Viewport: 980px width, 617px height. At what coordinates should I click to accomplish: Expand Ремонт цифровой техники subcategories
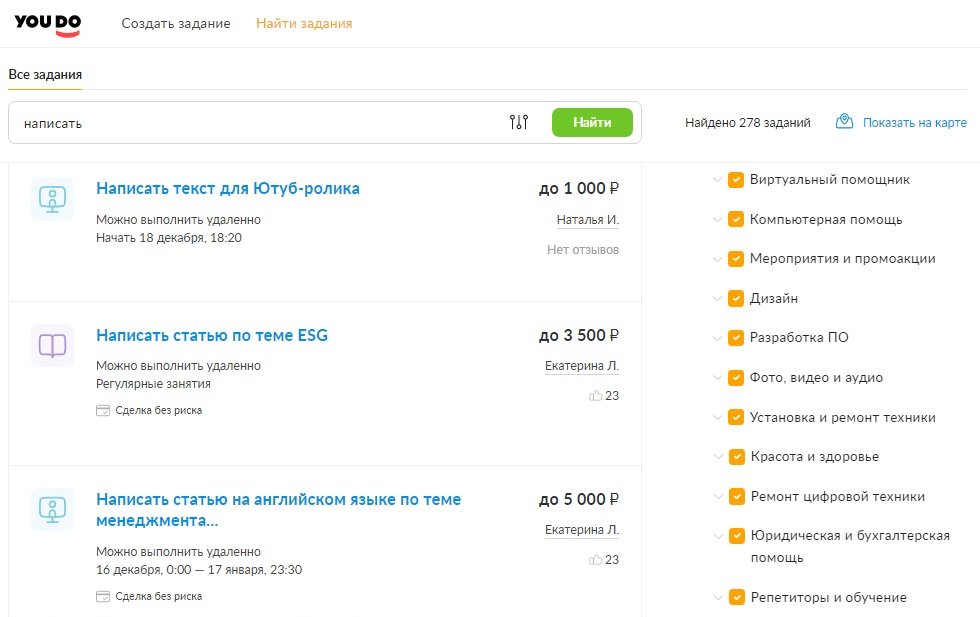(718, 496)
